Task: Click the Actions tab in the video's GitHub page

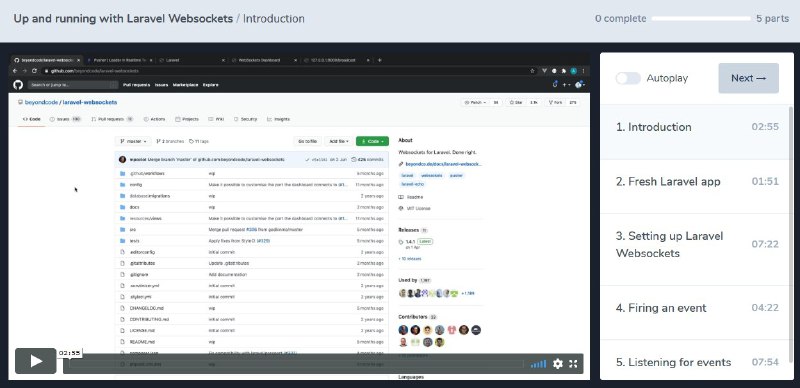Action: point(155,119)
